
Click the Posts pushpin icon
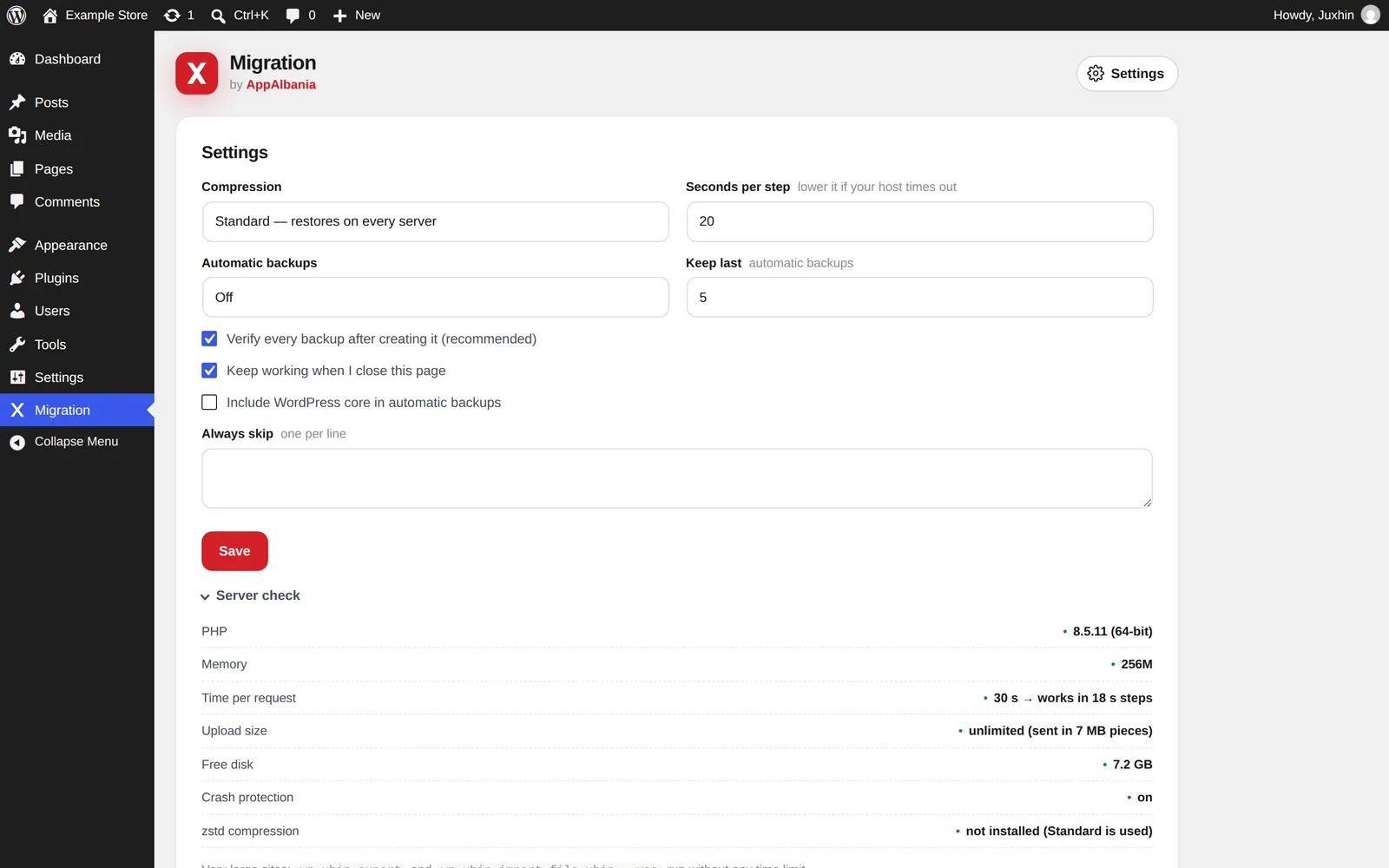(x=17, y=102)
